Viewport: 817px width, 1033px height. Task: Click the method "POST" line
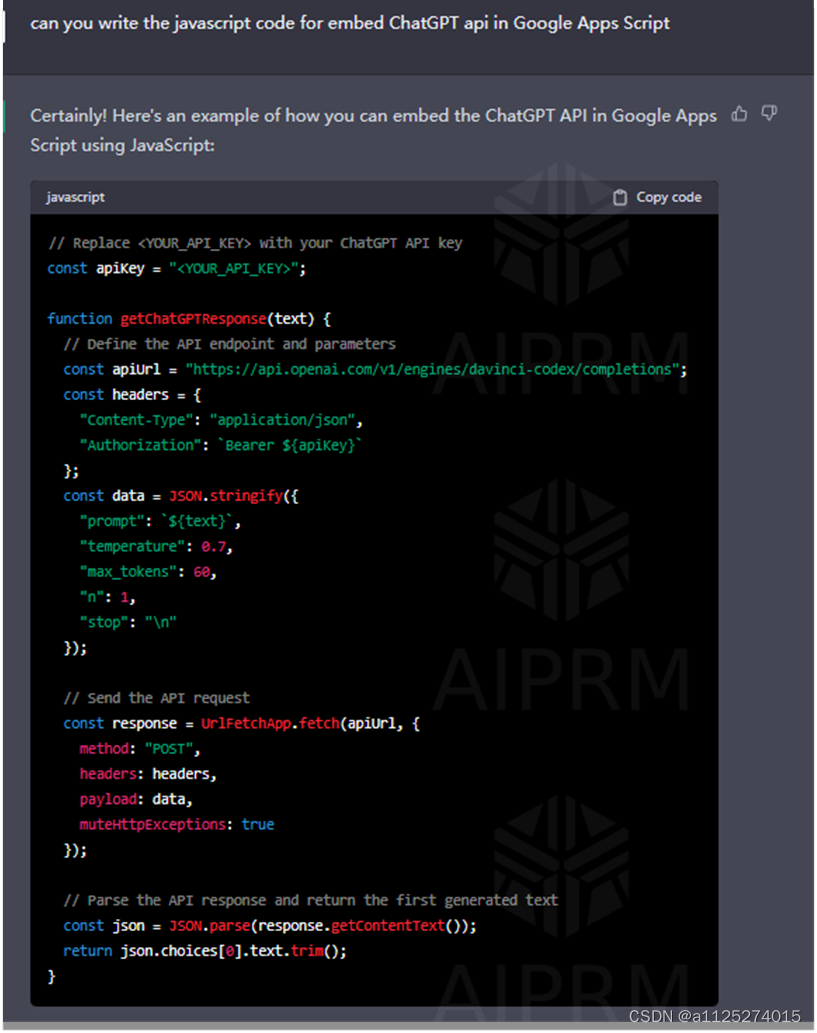click(x=140, y=749)
